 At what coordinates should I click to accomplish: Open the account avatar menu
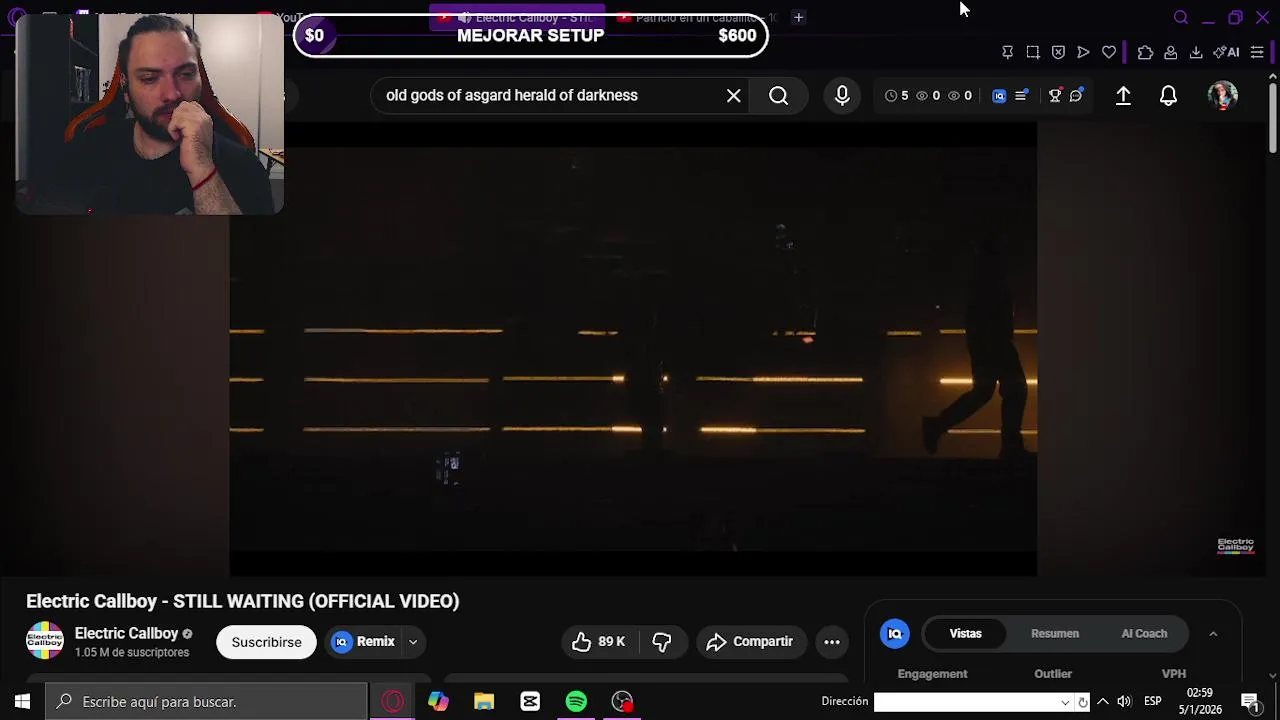(x=1223, y=95)
